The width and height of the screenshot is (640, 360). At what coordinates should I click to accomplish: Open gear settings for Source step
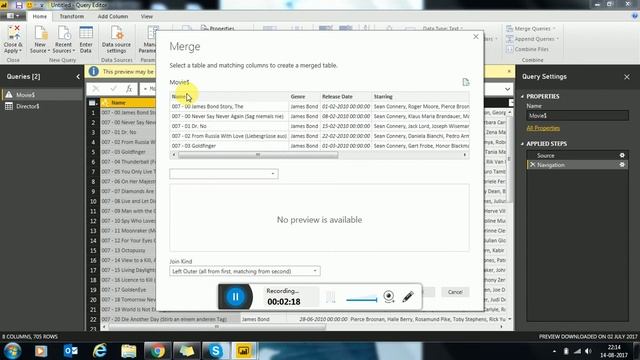click(622, 155)
